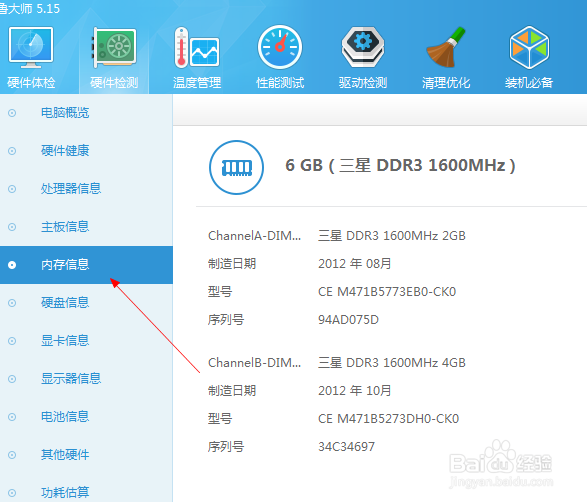Click model number CE M471B5773EB0-CK0
The width and height of the screenshot is (587, 502).
tap(387, 292)
